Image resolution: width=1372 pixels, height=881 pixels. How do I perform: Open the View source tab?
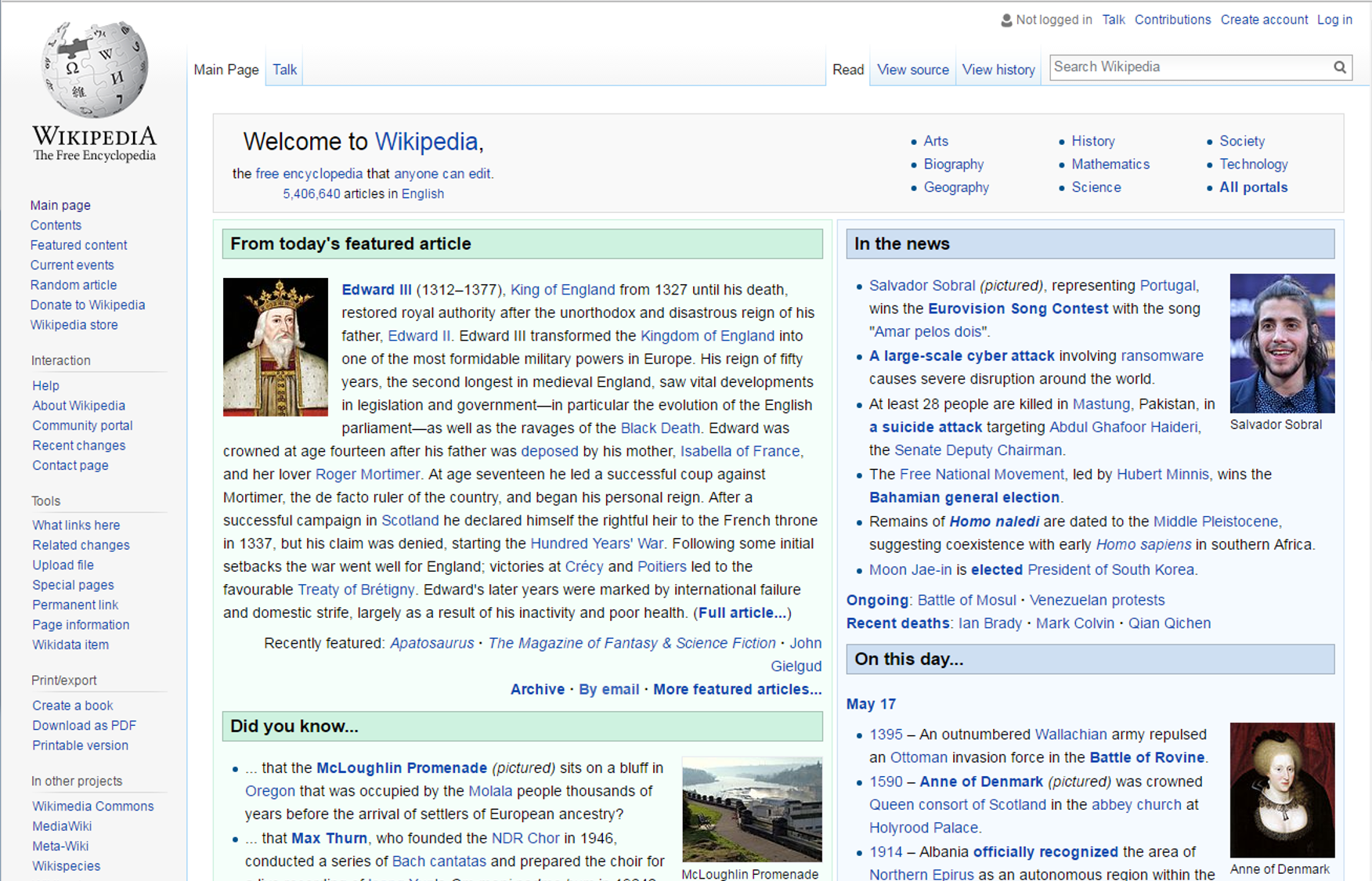[x=913, y=70]
